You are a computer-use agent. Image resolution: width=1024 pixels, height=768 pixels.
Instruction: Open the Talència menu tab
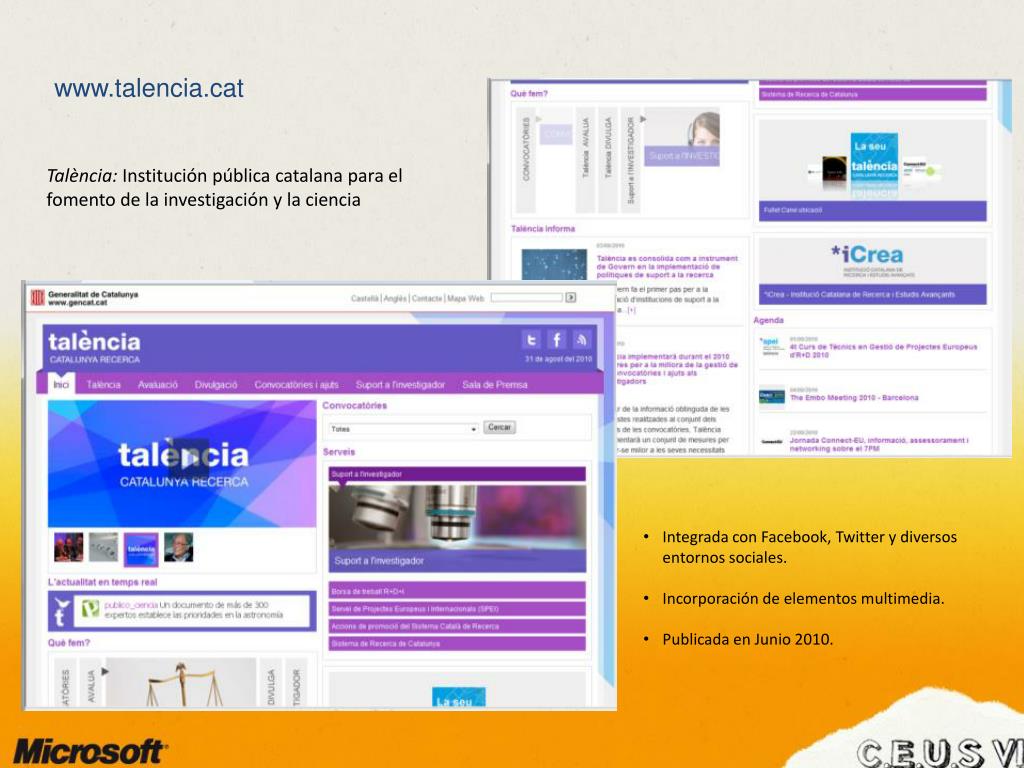(x=103, y=385)
